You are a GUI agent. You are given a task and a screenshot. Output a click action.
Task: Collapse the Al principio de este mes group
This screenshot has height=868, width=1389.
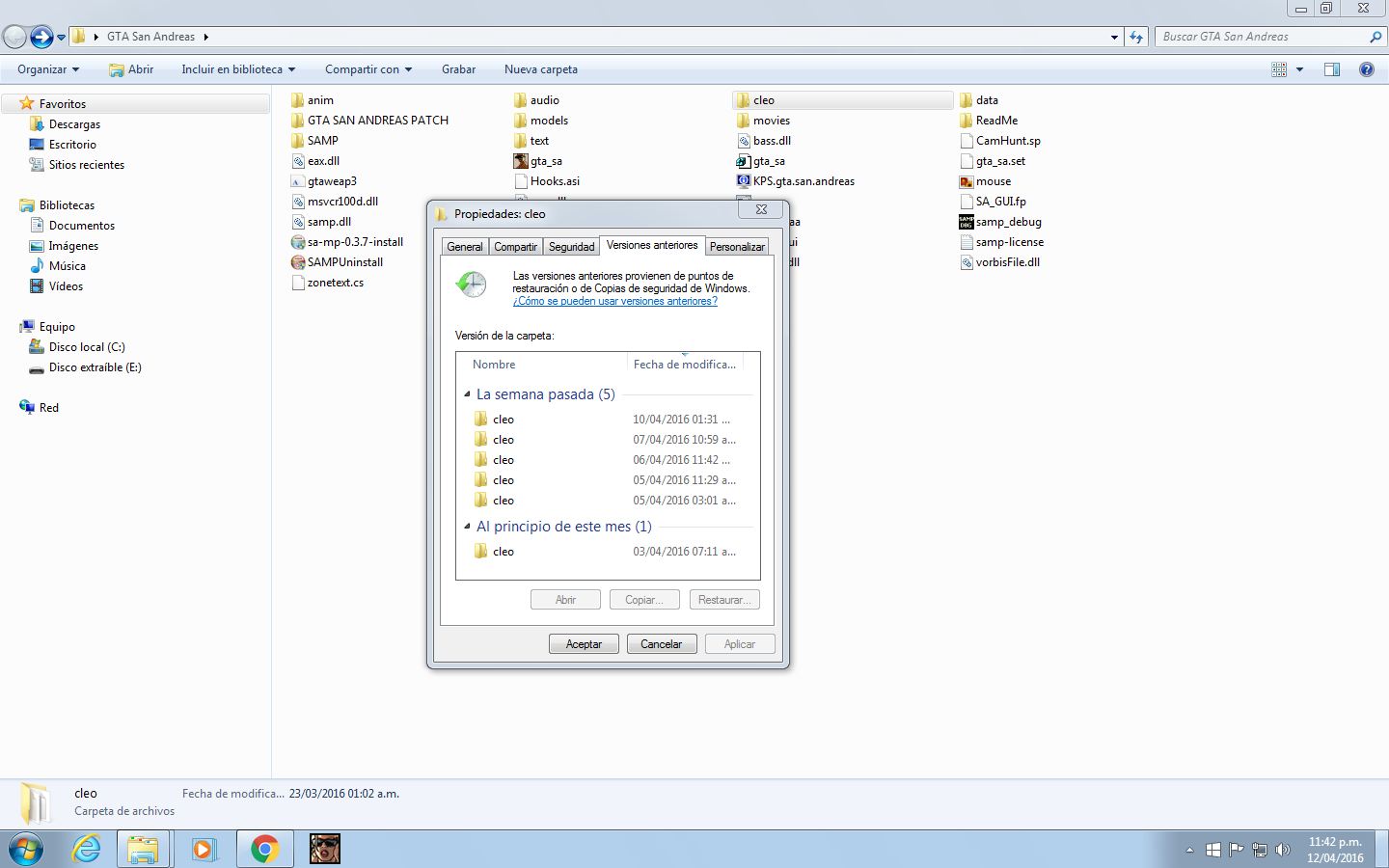(x=468, y=527)
